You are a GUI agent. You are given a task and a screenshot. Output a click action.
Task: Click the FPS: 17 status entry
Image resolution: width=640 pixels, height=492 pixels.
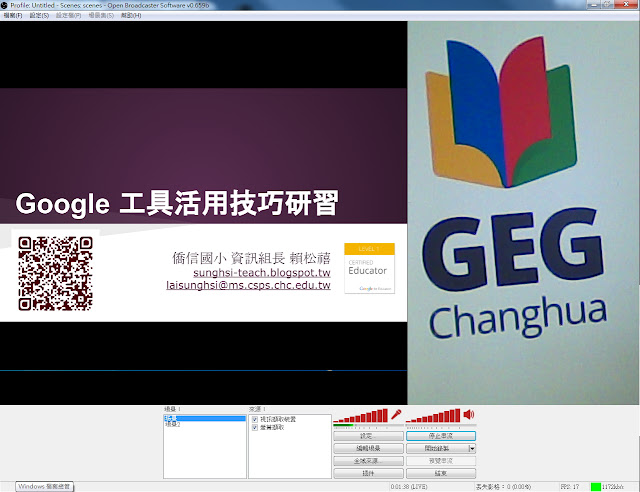coord(570,487)
